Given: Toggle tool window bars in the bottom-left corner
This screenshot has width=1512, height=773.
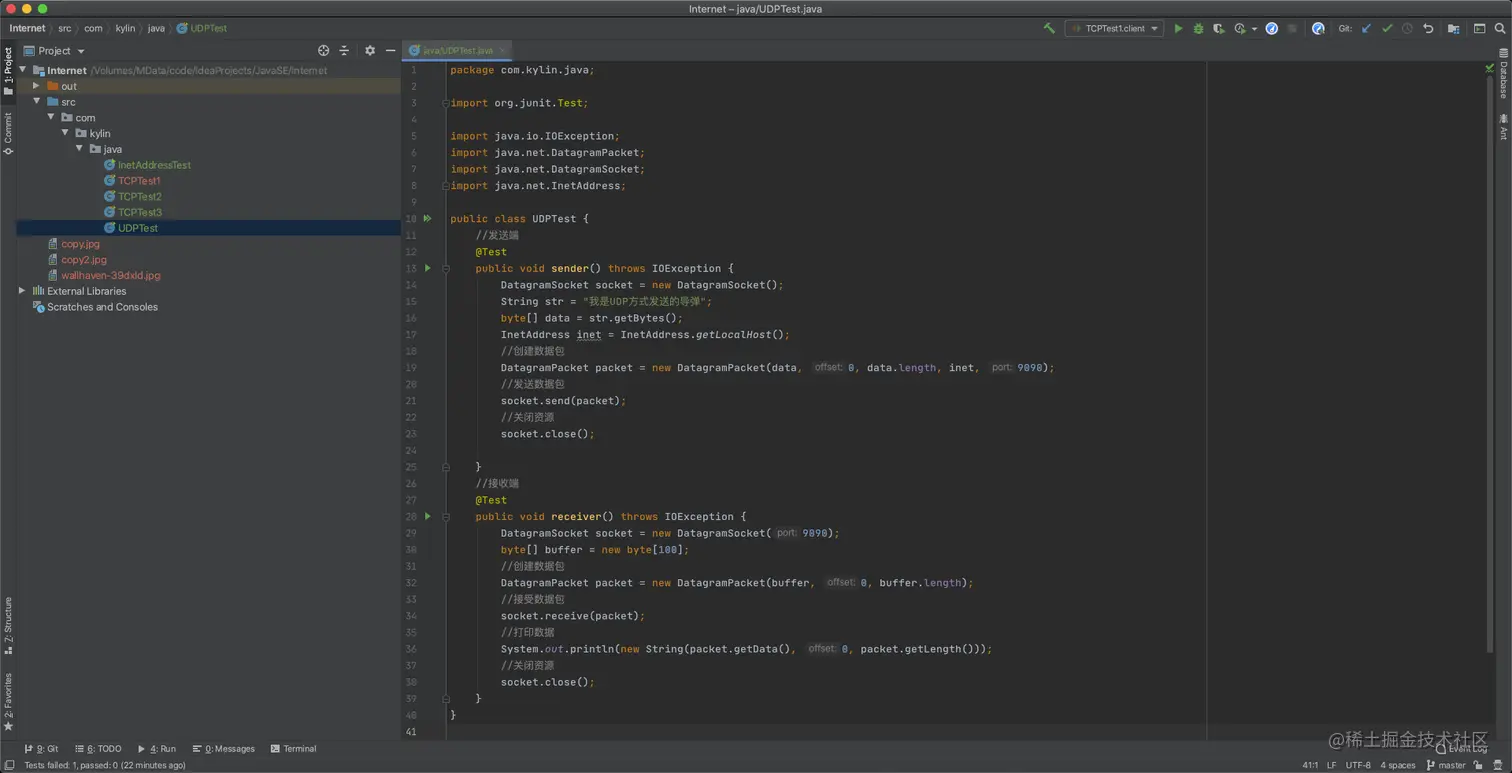Looking at the screenshot, I should (x=8, y=765).
